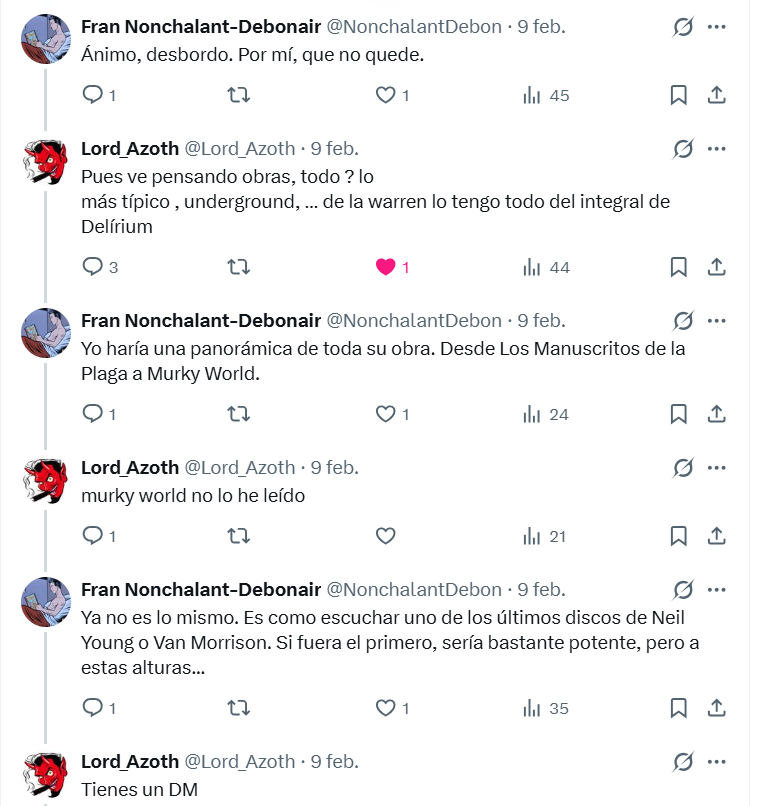Image resolution: width=759 pixels, height=806 pixels.
Task: Open more options for first Fran tweet
Action: click(716, 27)
